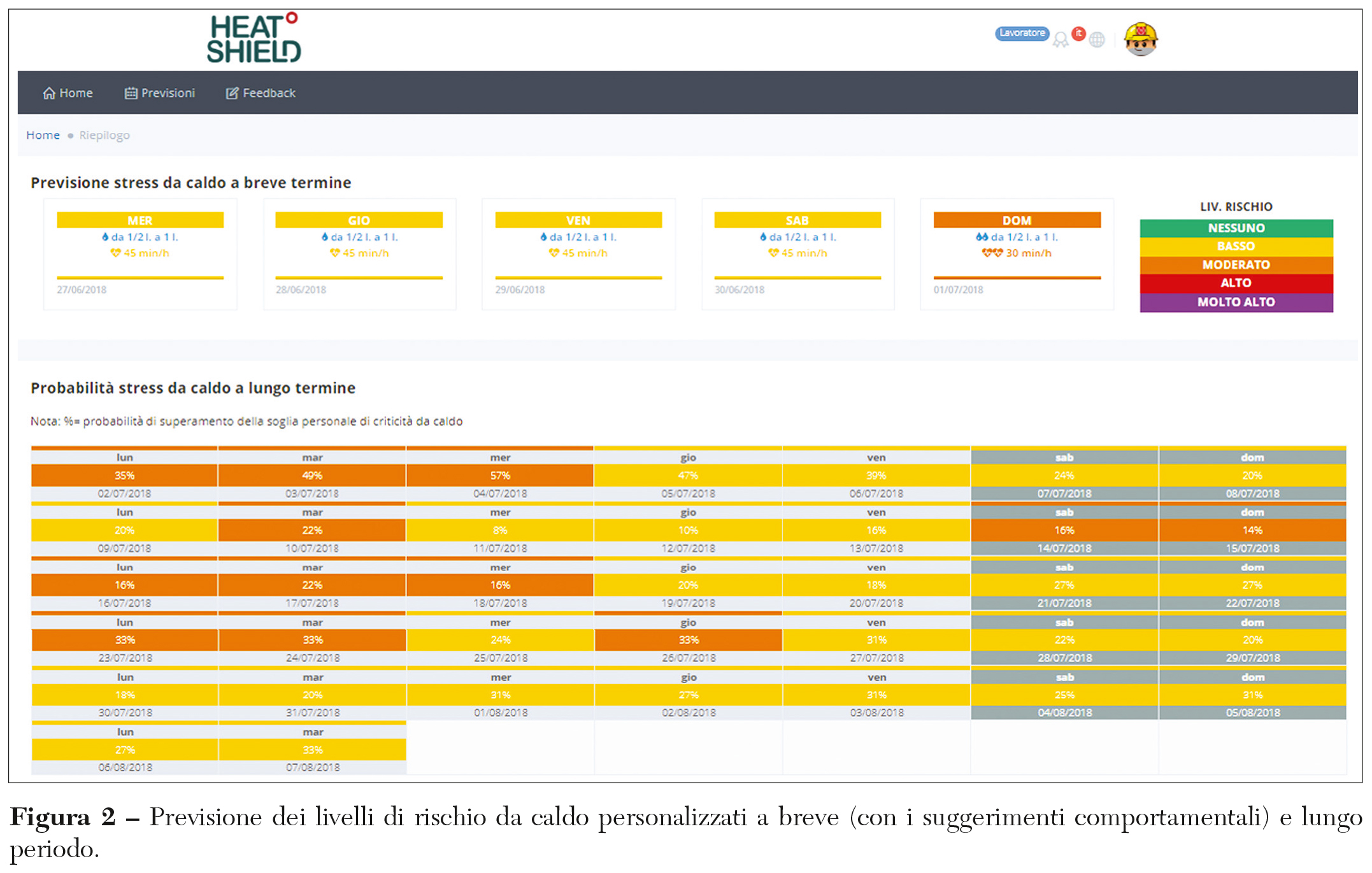
Task: Click the home icon in navigation bar
Action: click(49, 94)
